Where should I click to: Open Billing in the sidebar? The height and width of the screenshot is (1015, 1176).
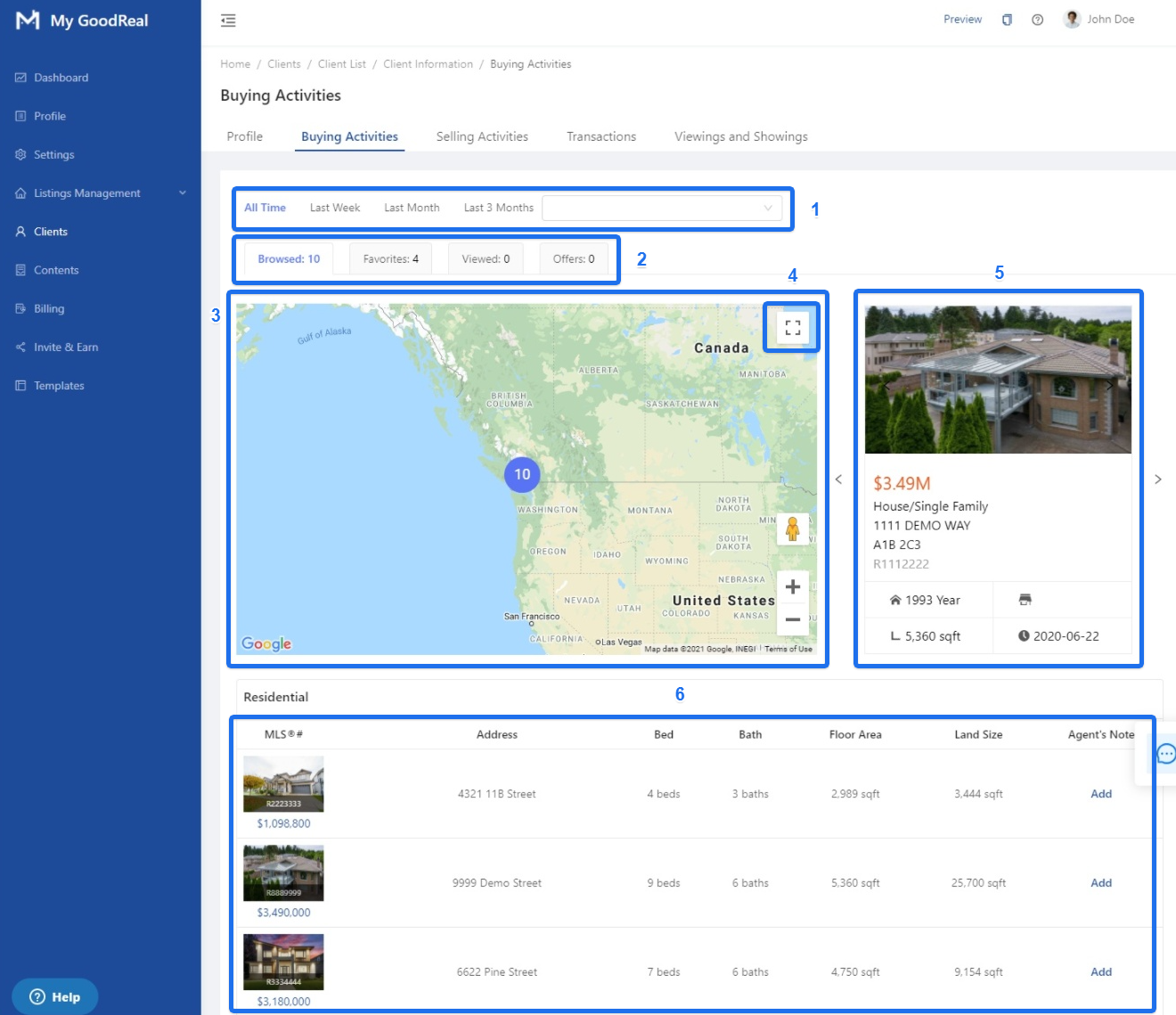[49, 308]
